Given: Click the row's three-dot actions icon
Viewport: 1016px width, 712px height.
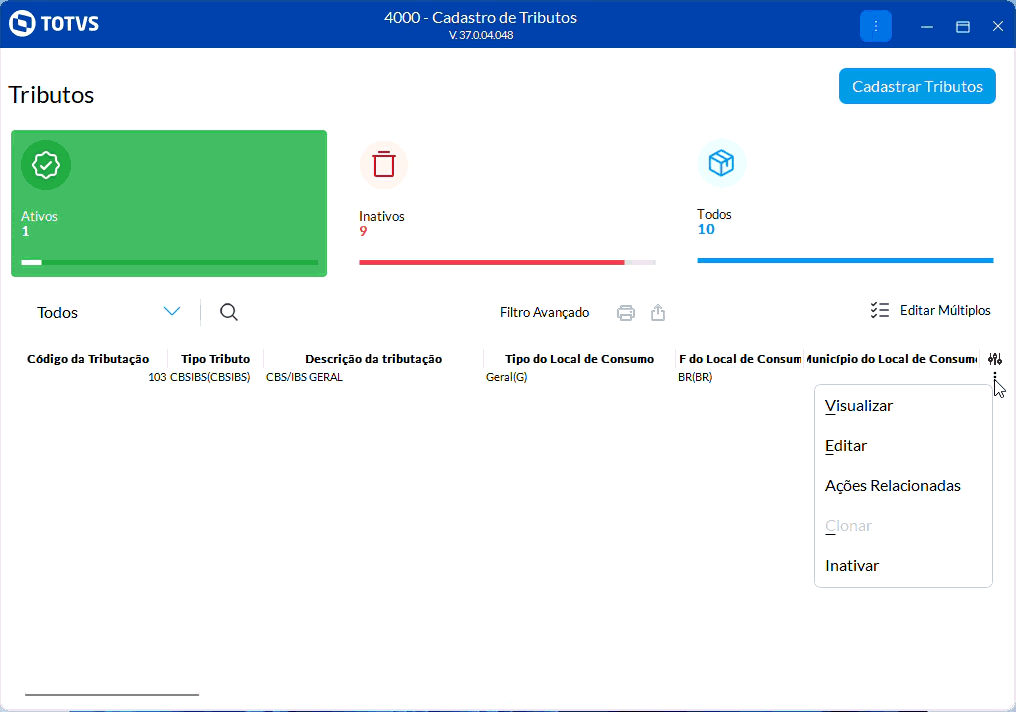Looking at the screenshot, I should [x=995, y=377].
